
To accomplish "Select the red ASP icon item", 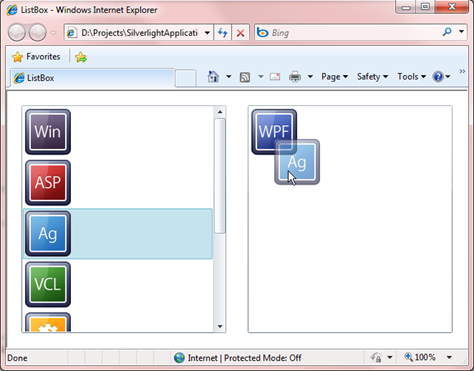I will tap(48, 183).
